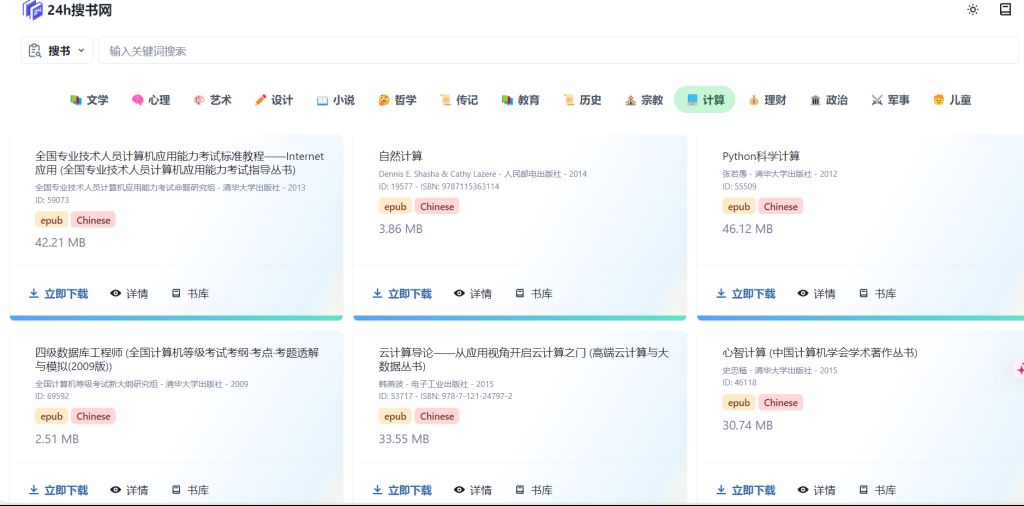The image size is (1024, 506).
Task: Select the 儿童 category tab
Action: click(952, 100)
